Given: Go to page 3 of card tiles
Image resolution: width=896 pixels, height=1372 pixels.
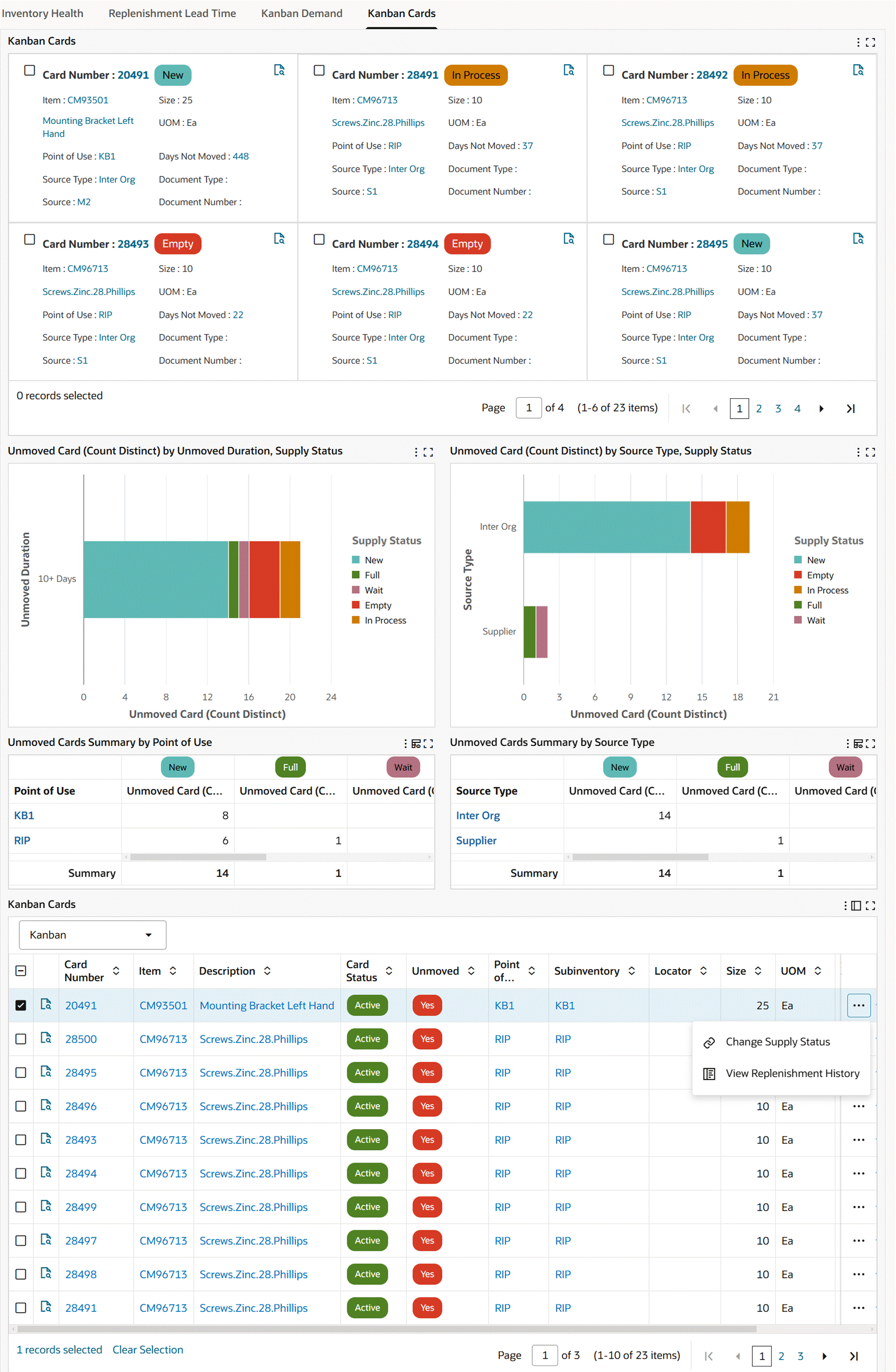Looking at the screenshot, I should coord(778,409).
